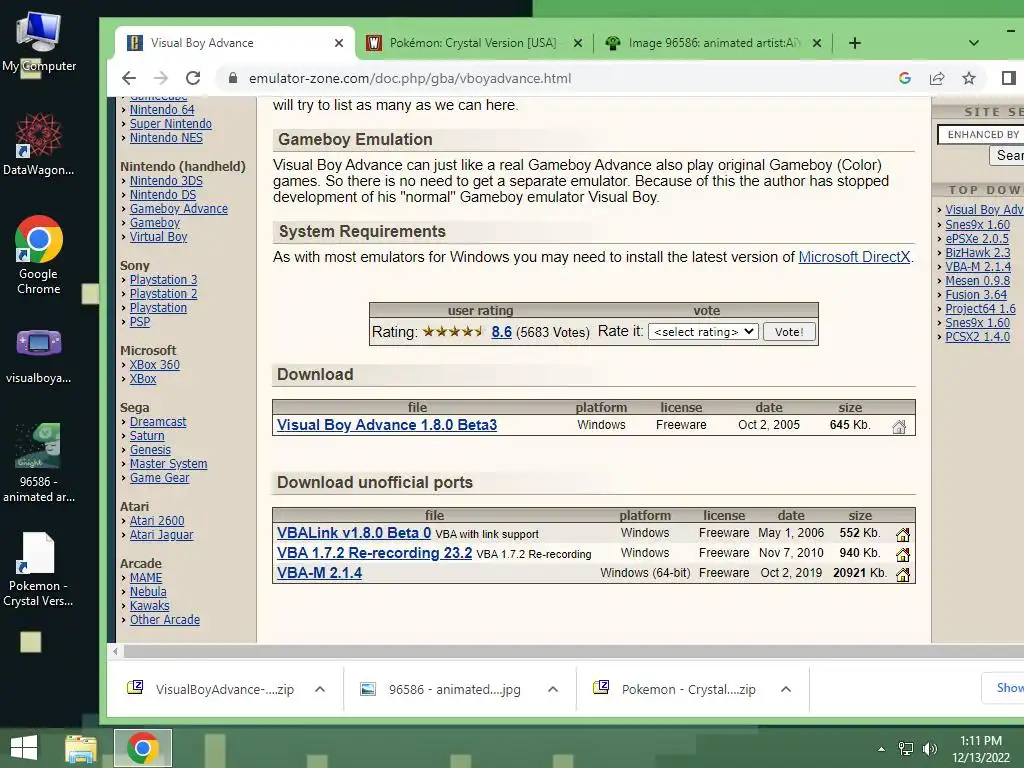
Task: Open MAME arcade sidebar link
Action: 146,578
